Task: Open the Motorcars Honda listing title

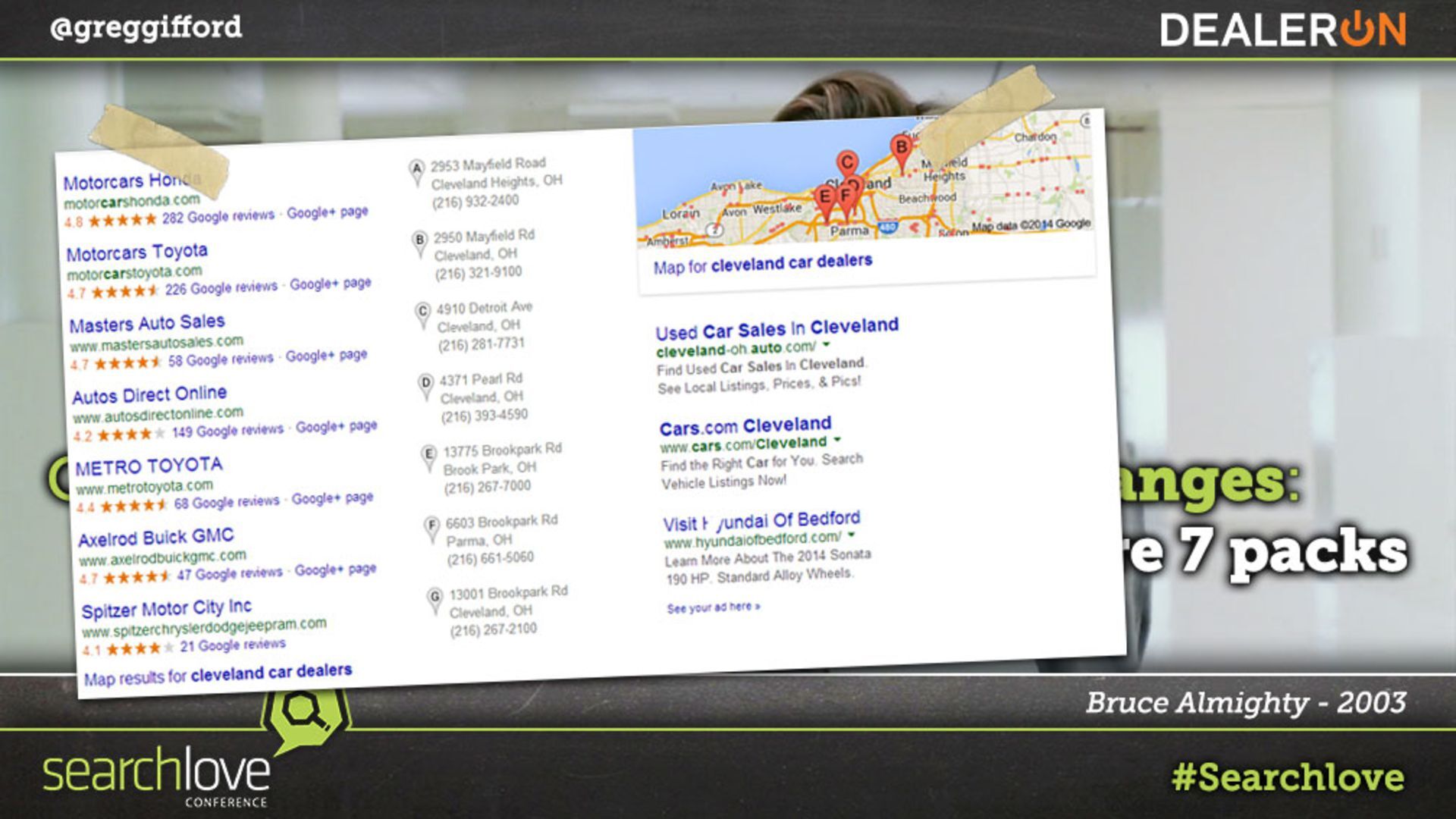Action: coord(132,181)
